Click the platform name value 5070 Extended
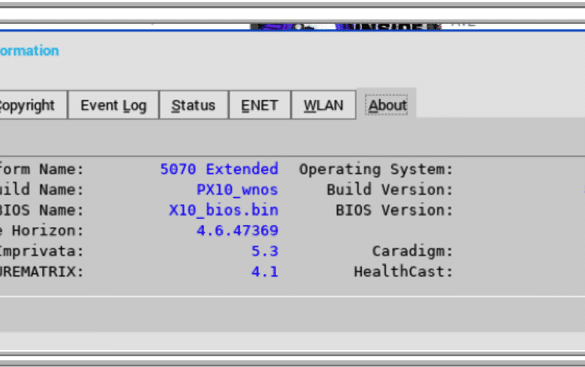This screenshot has height=367, width=585. (x=219, y=169)
